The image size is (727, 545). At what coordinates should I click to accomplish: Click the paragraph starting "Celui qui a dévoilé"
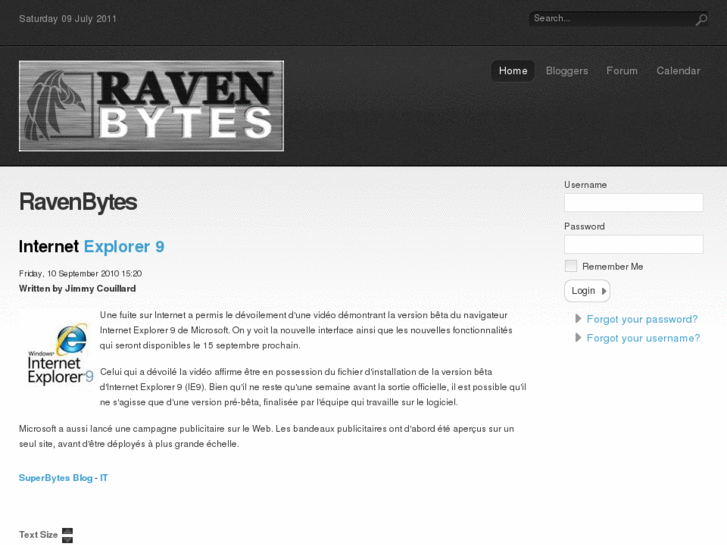(x=313, y=387)
